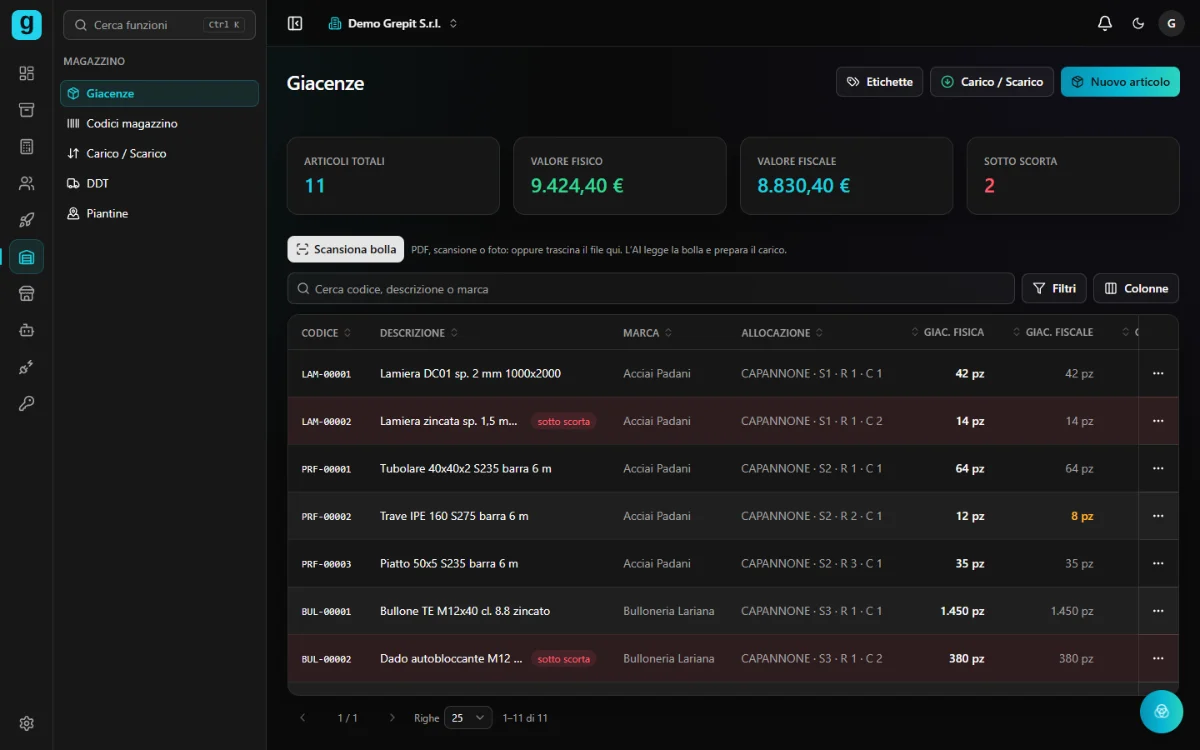
Task: Open the dashboard grid icon in rail
Action: coord(27,73)
